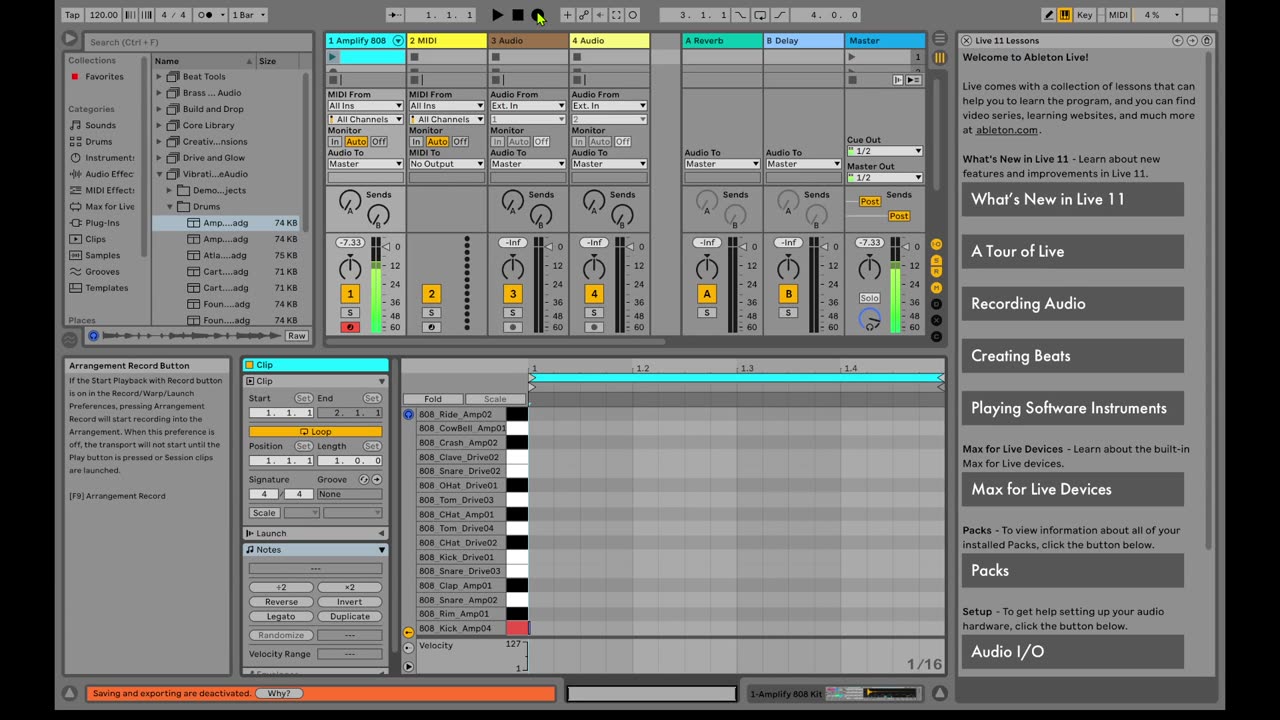Image resolution: width=1280 pixels, height=720 pixels.
Task: Toggle the metronome in the control bar
Action: [x=211, y=15]
